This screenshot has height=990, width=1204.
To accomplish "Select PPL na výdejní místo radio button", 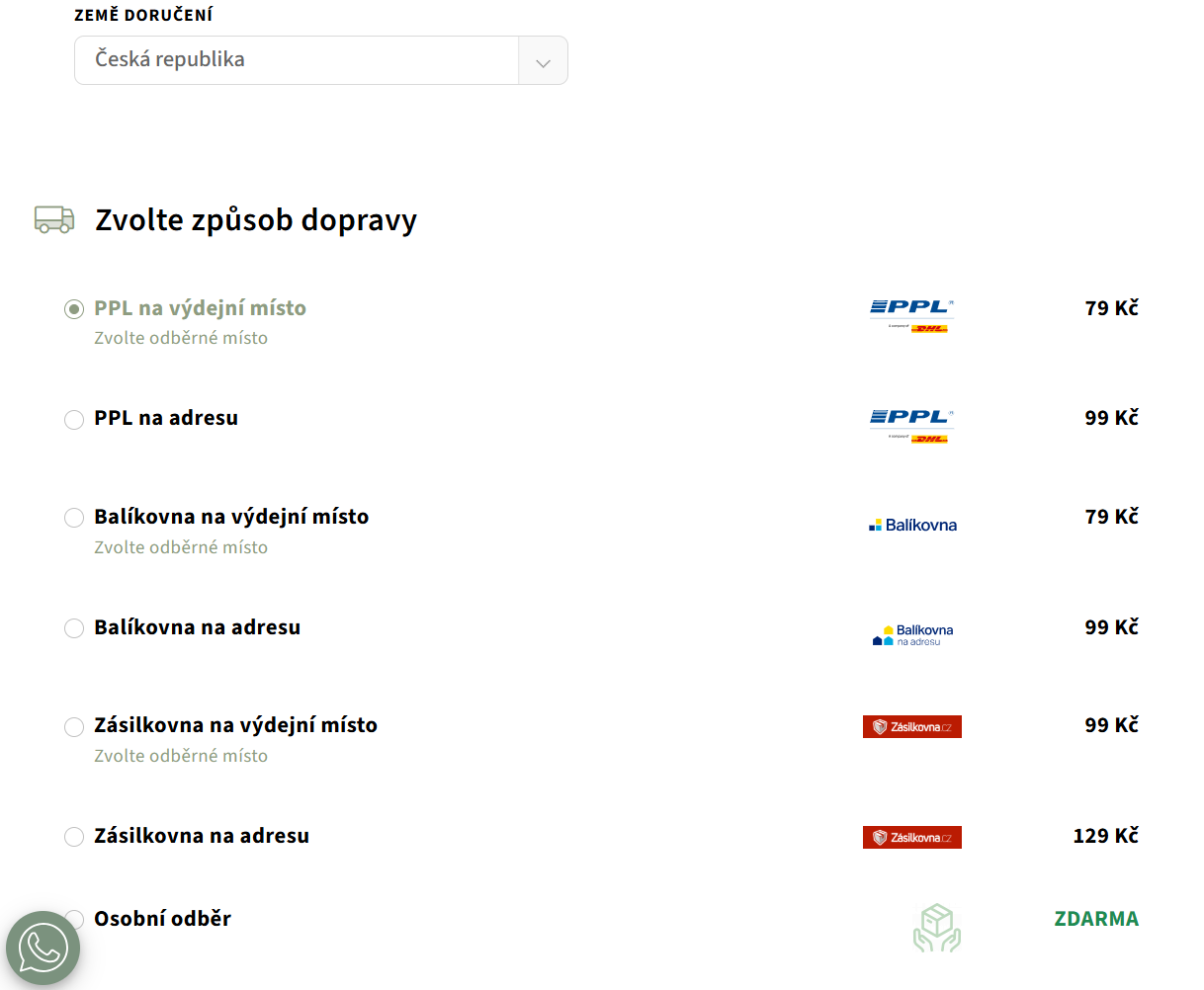I will 74,309.
